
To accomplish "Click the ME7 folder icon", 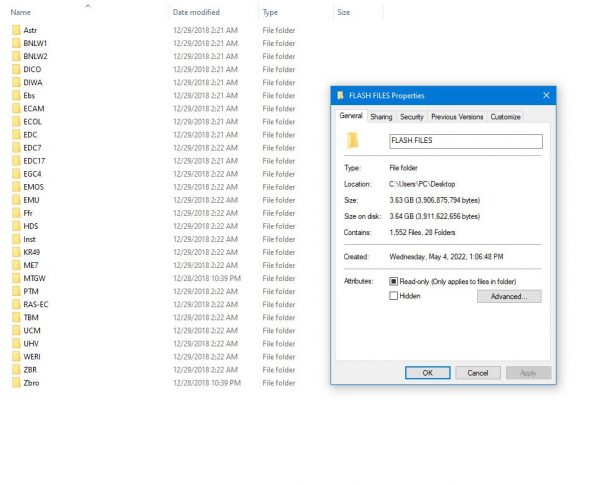I will tap(16, 265).
